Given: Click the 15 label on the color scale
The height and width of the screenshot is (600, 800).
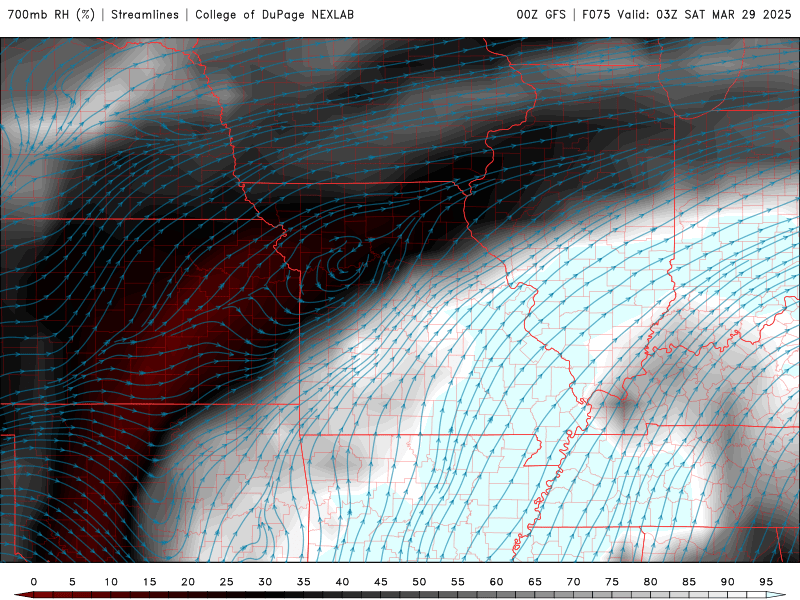Looking at the screenshot, I should tap(149, 582).
